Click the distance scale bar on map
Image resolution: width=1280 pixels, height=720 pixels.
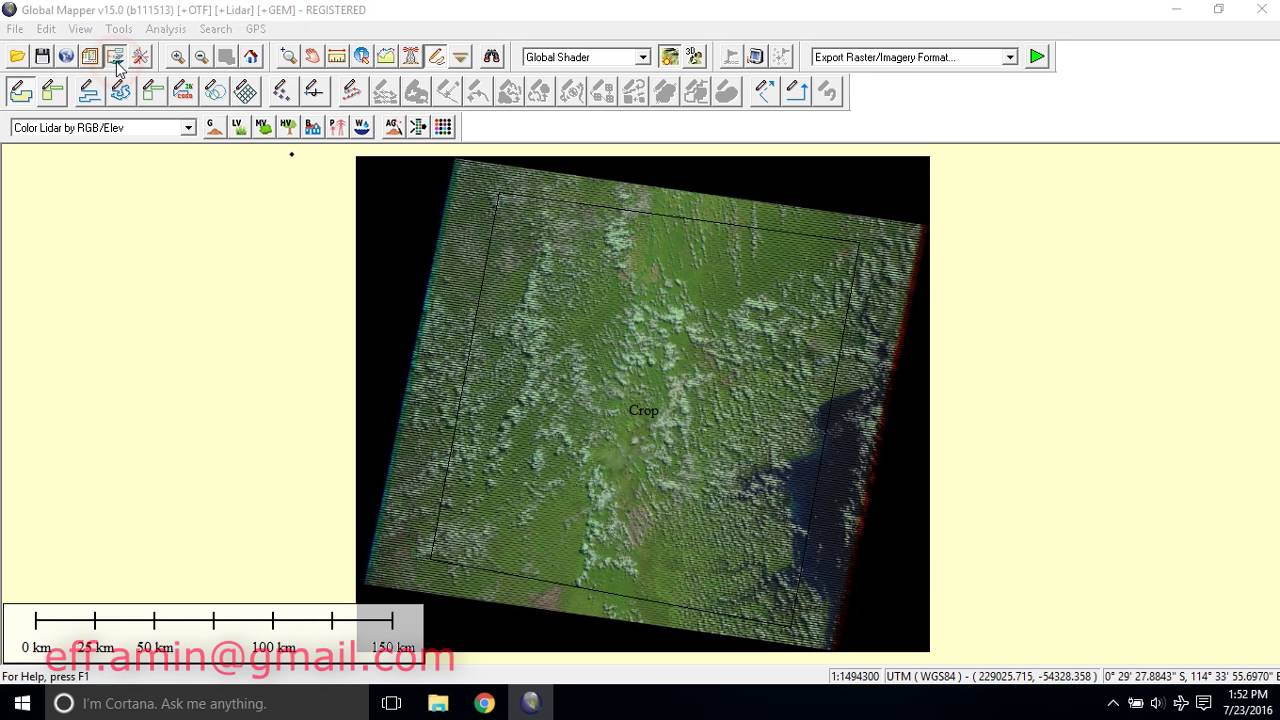tap(213, 632)
